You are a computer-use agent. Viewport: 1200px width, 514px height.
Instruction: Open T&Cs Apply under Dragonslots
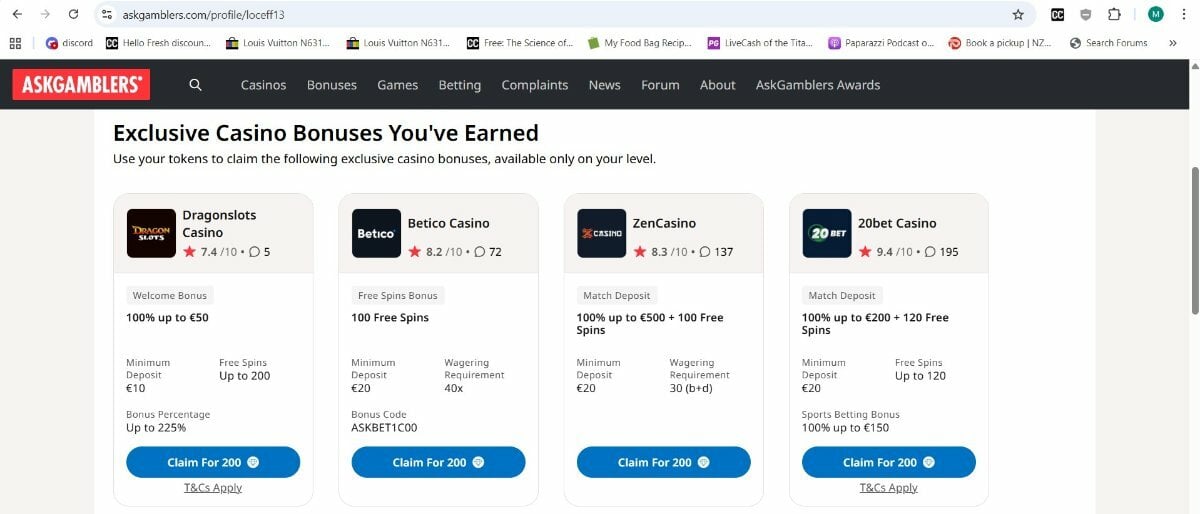point(213,488)
